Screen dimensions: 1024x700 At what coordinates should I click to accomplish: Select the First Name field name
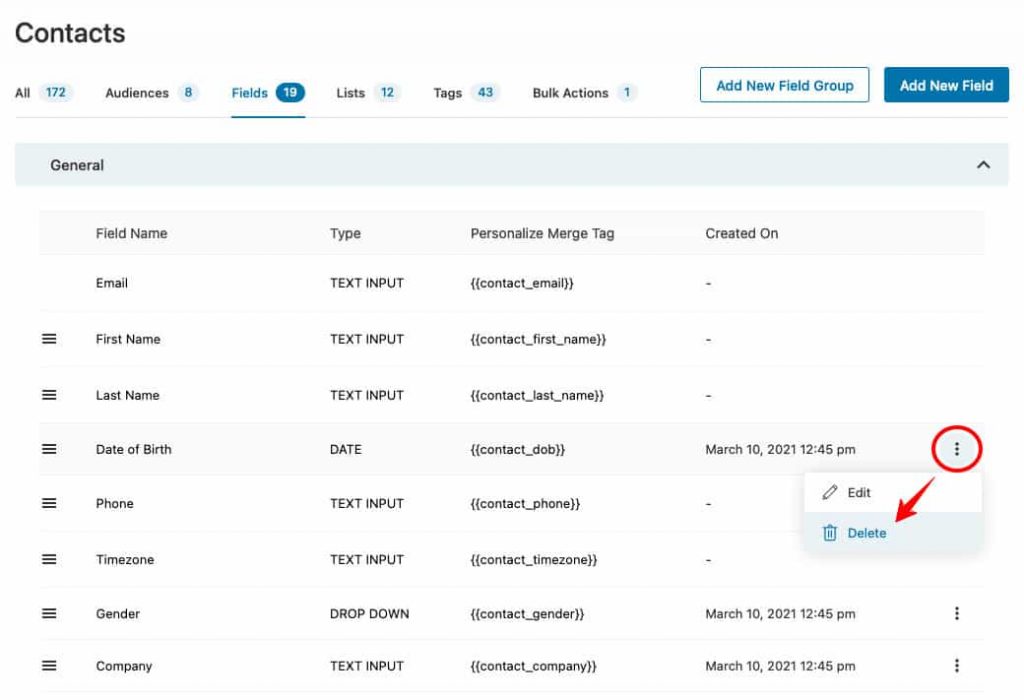(128, 339)
